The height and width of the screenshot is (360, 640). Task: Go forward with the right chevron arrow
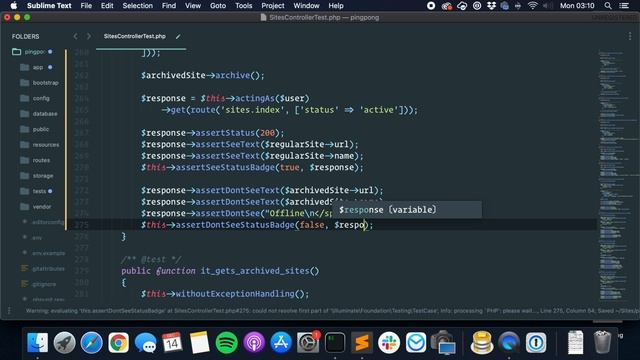pyautogui.click(x=89, y=36)
